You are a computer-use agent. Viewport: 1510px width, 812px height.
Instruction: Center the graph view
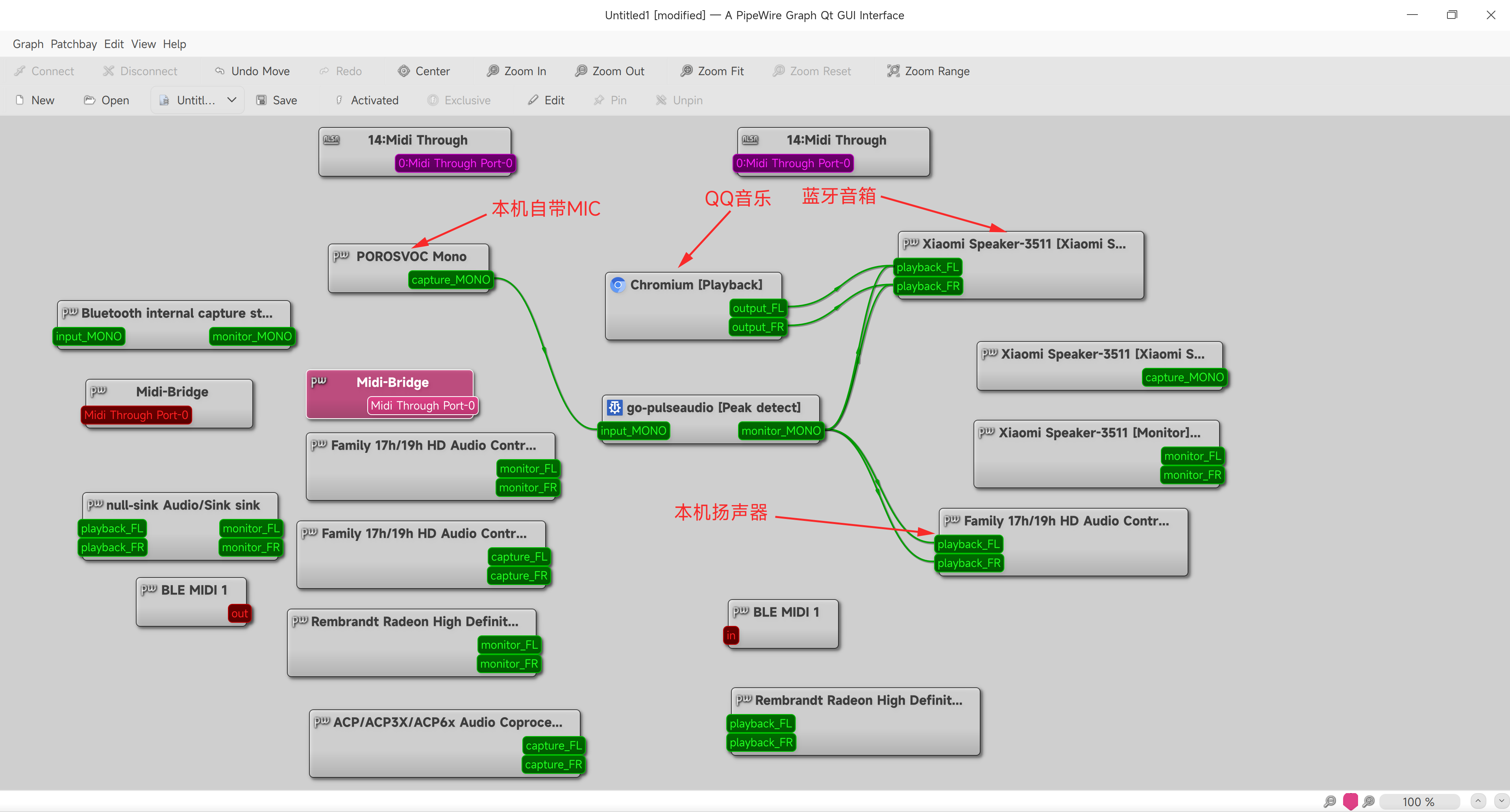coord(424,71)
